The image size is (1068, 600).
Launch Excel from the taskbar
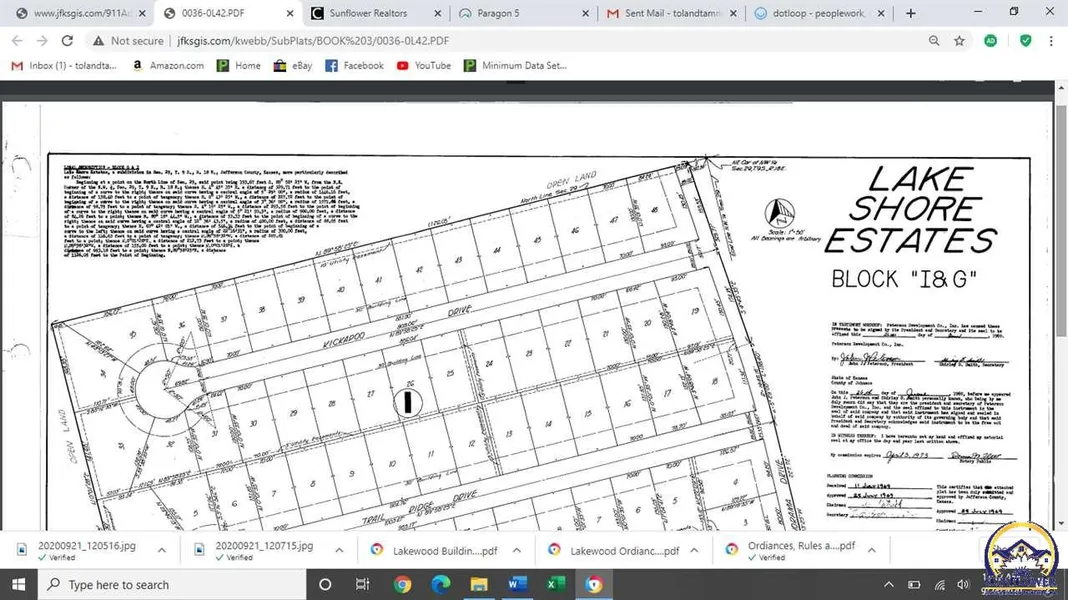point(556,585)
